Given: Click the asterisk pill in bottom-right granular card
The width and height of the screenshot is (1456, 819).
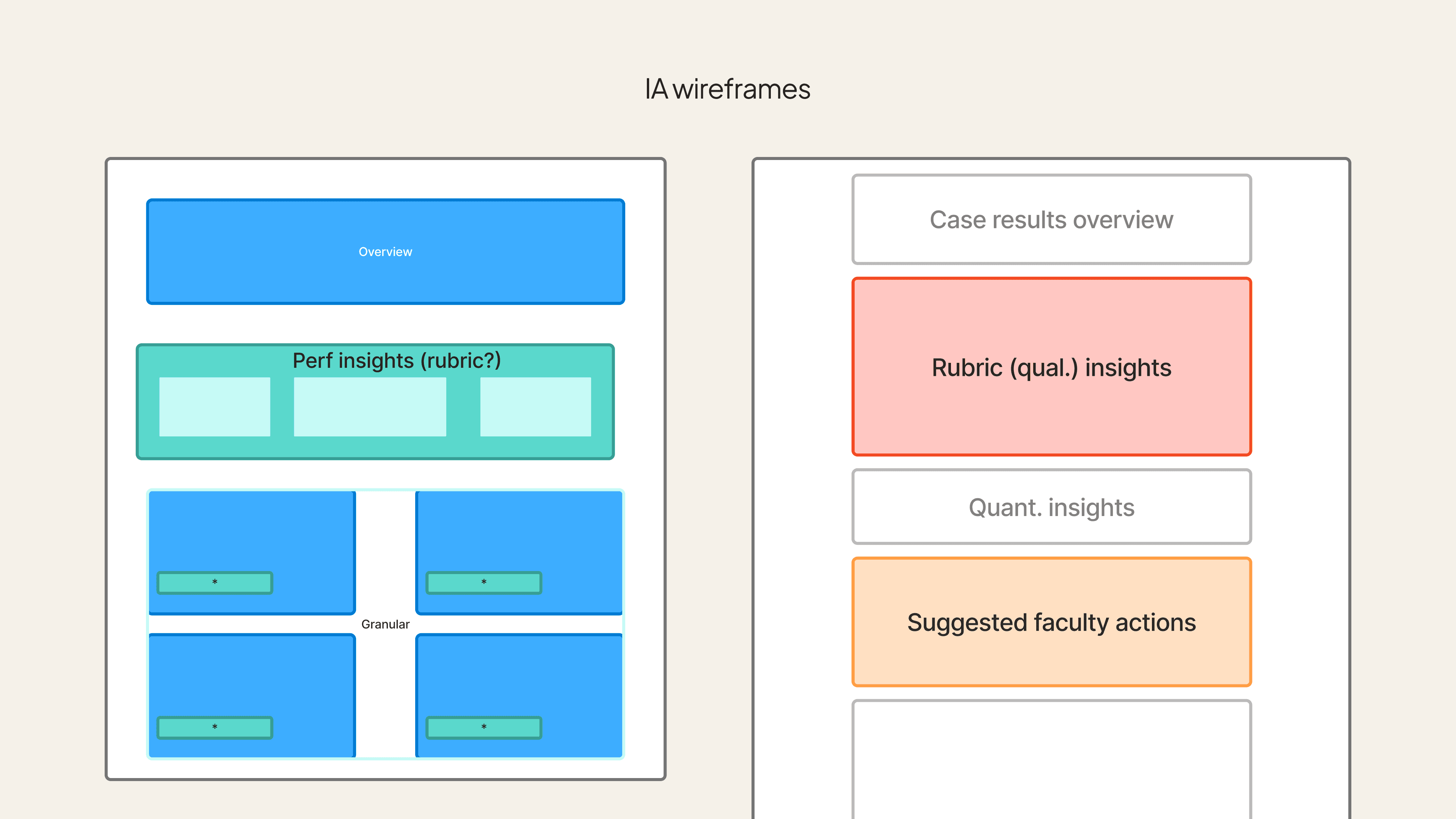Looking at the screenshot, I should (x=483, y=728).
